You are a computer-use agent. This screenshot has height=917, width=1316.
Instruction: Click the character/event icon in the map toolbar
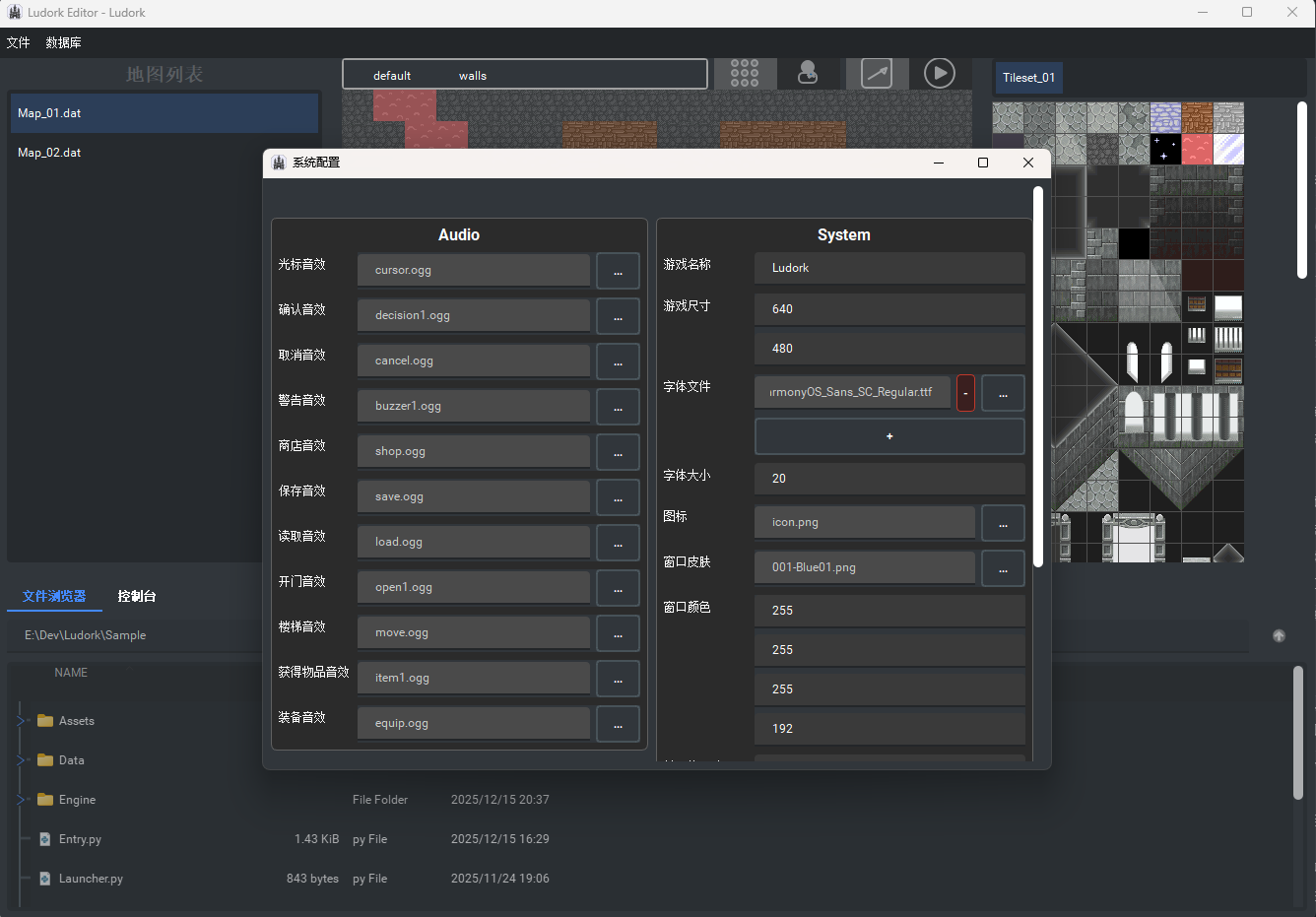(x=808, y=74)
